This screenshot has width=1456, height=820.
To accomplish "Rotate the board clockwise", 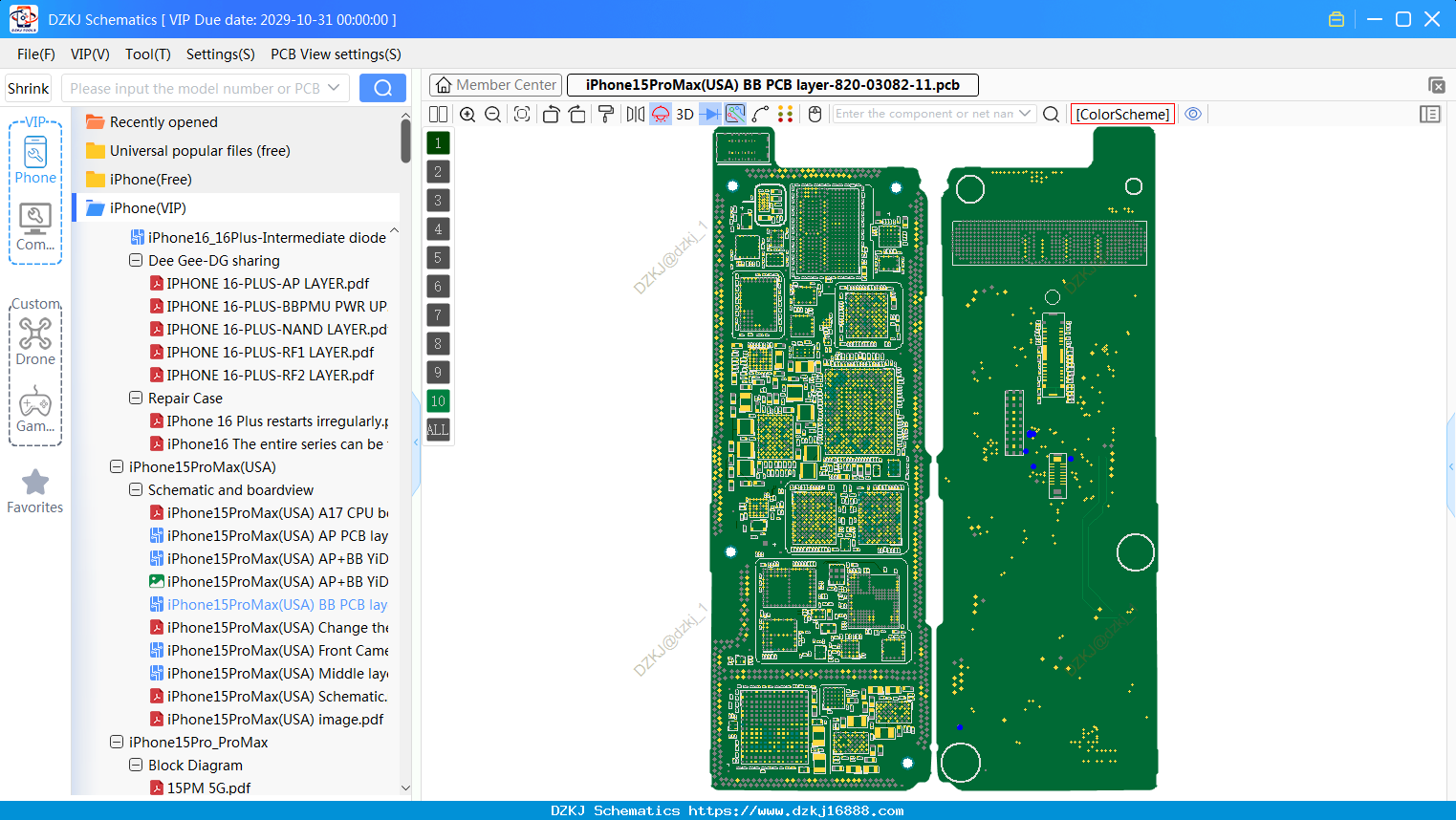I will point(577,114).
